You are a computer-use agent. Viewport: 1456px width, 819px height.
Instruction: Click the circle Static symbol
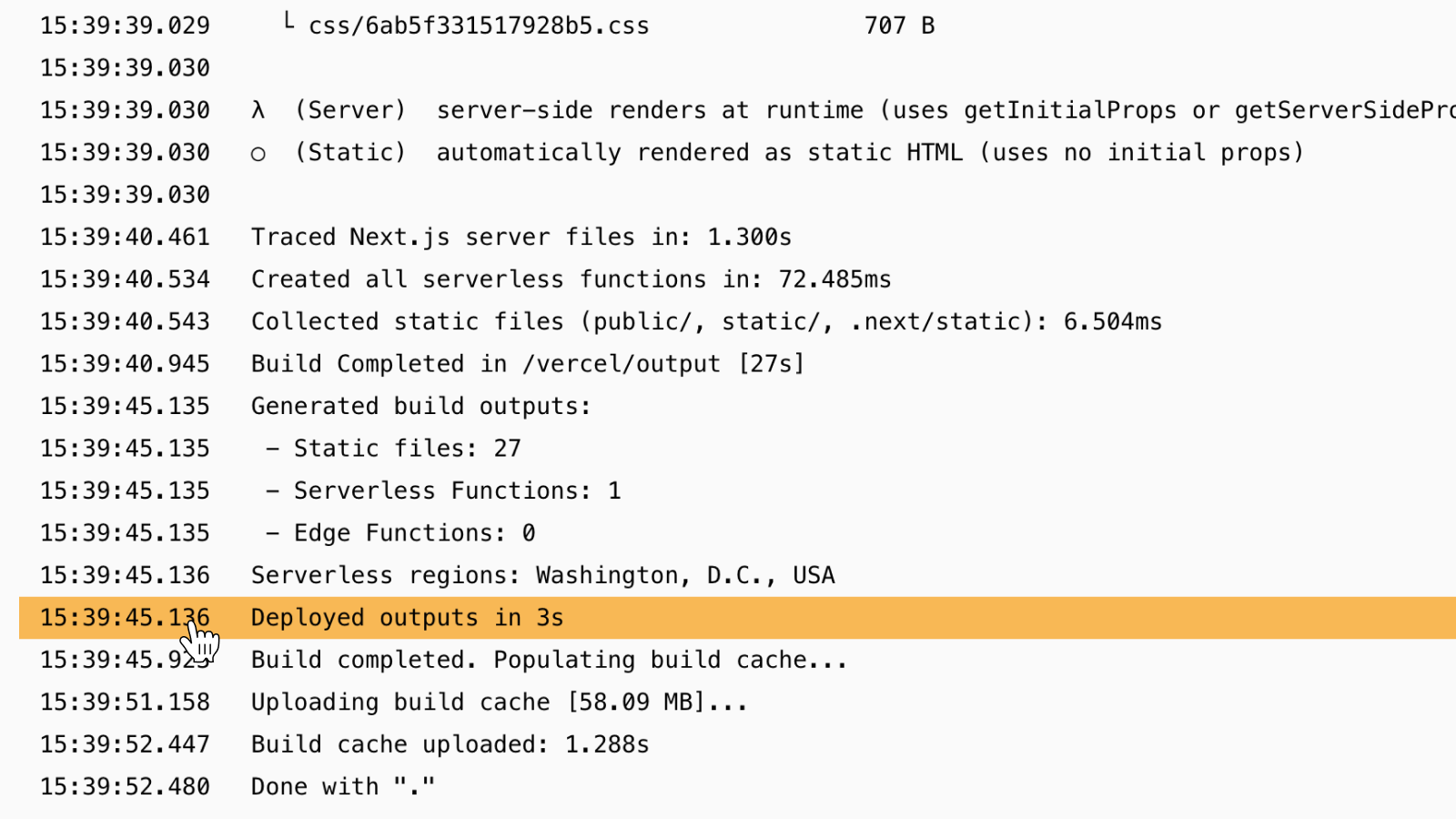point(258,154)
